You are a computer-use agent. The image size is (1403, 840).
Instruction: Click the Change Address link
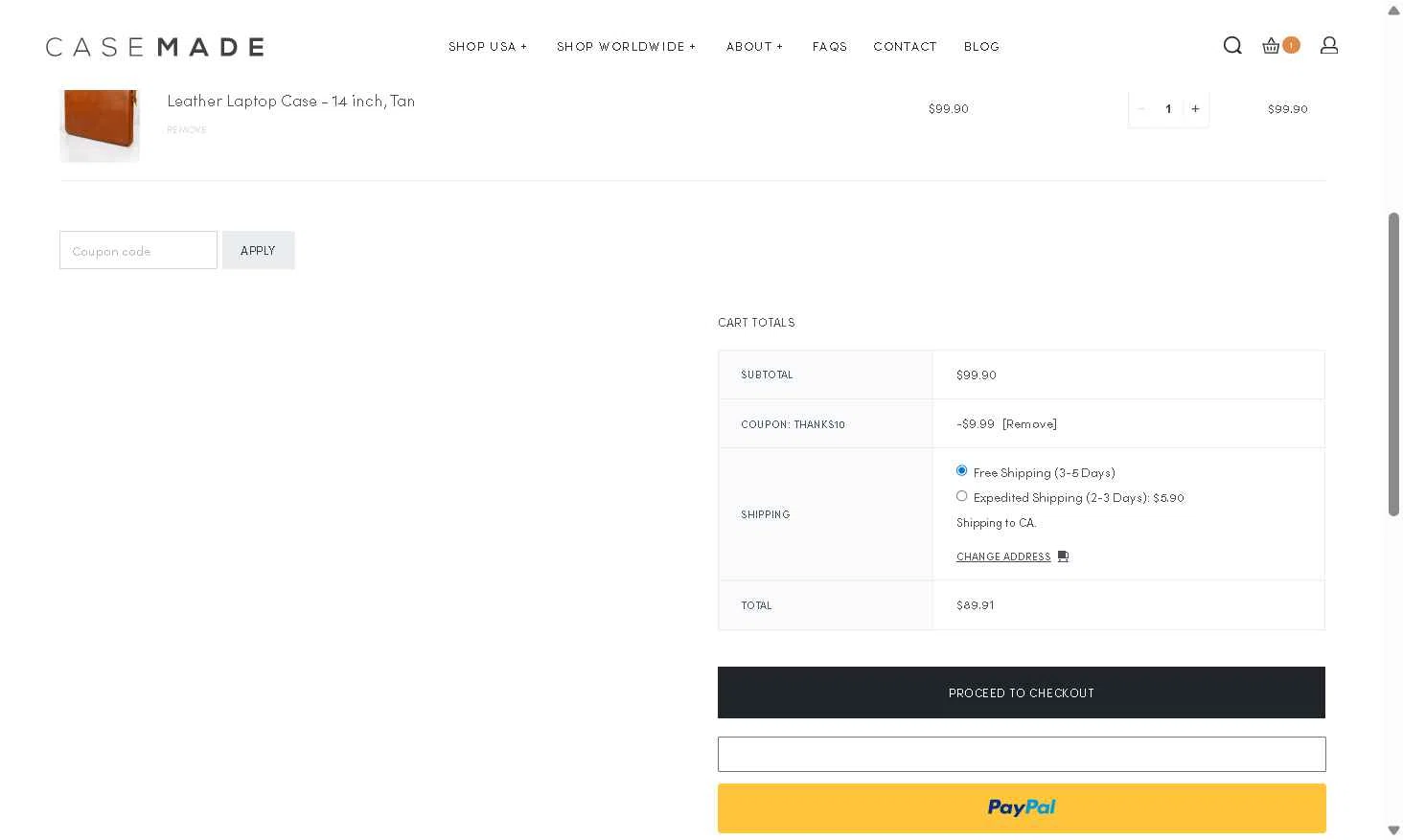coord(1003,556)
